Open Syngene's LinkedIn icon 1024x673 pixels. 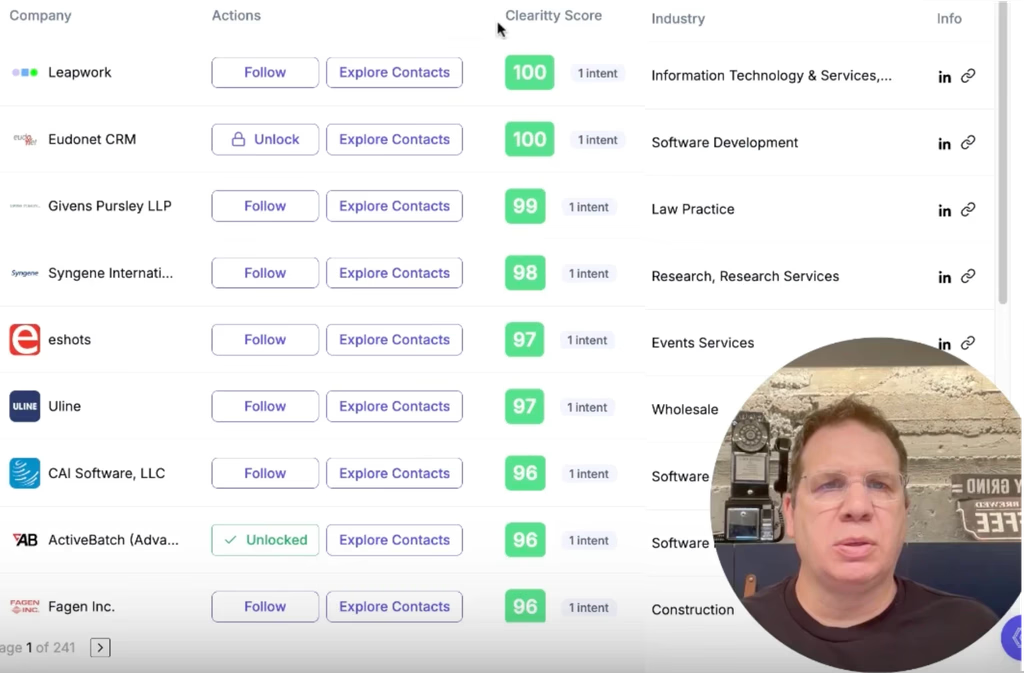point(944,277)
